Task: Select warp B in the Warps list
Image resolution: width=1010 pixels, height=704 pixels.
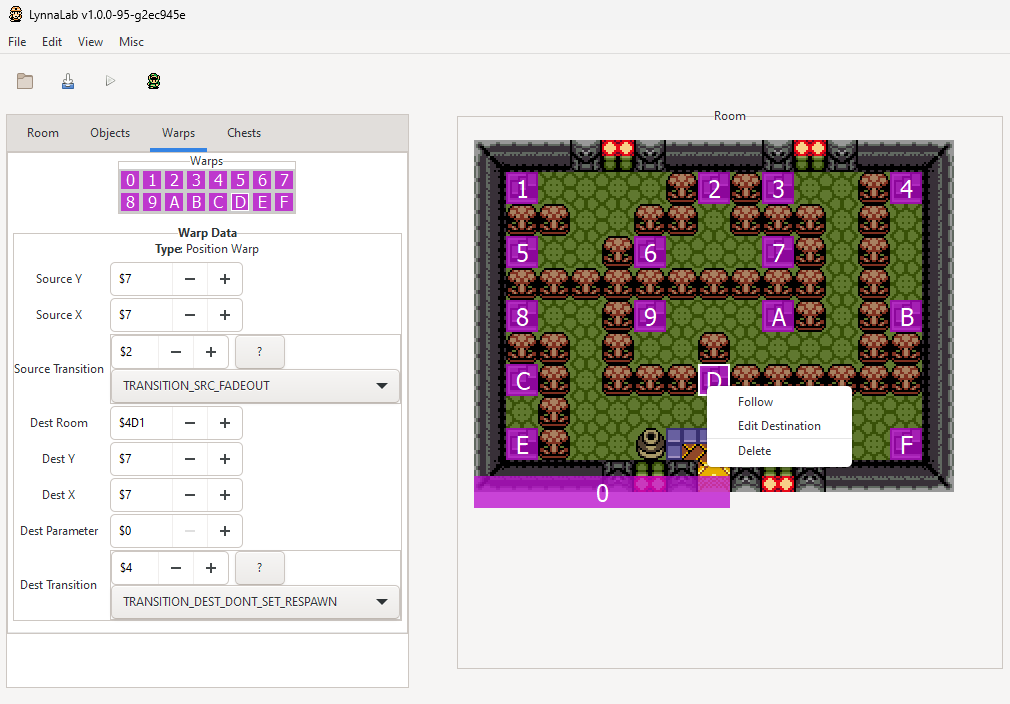Action: [196, 202]
